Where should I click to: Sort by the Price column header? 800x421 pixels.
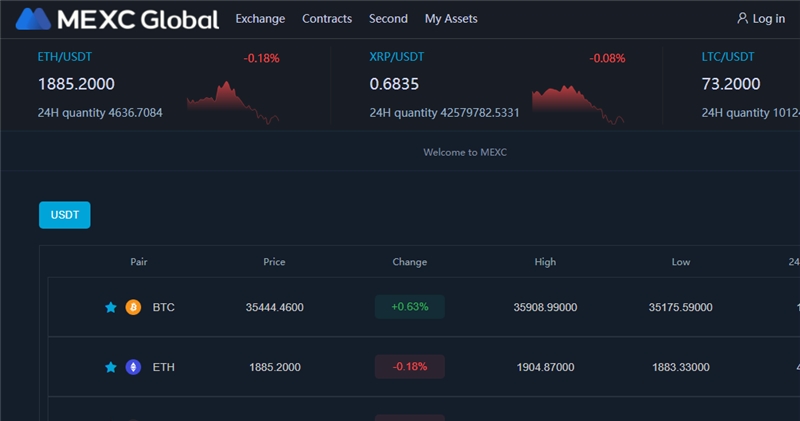274,262
